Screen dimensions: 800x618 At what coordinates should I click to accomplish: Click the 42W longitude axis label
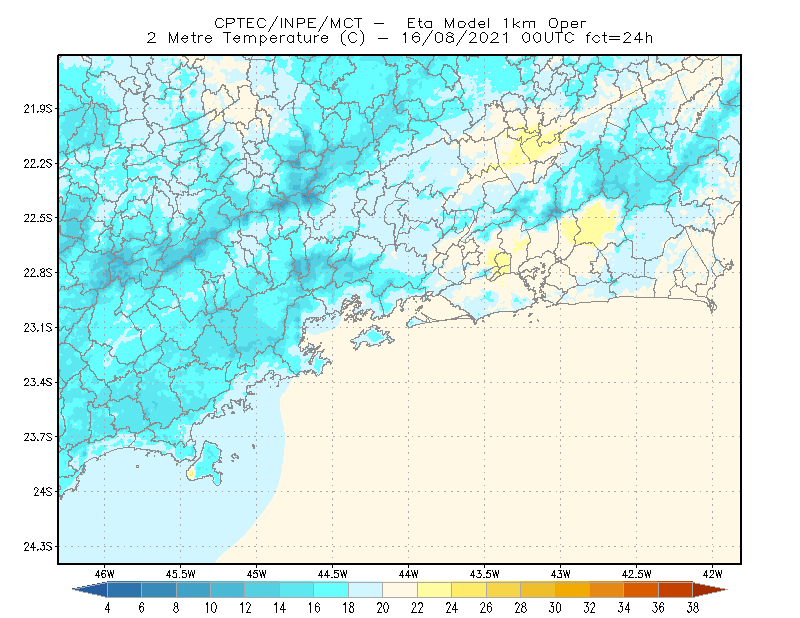712,574
